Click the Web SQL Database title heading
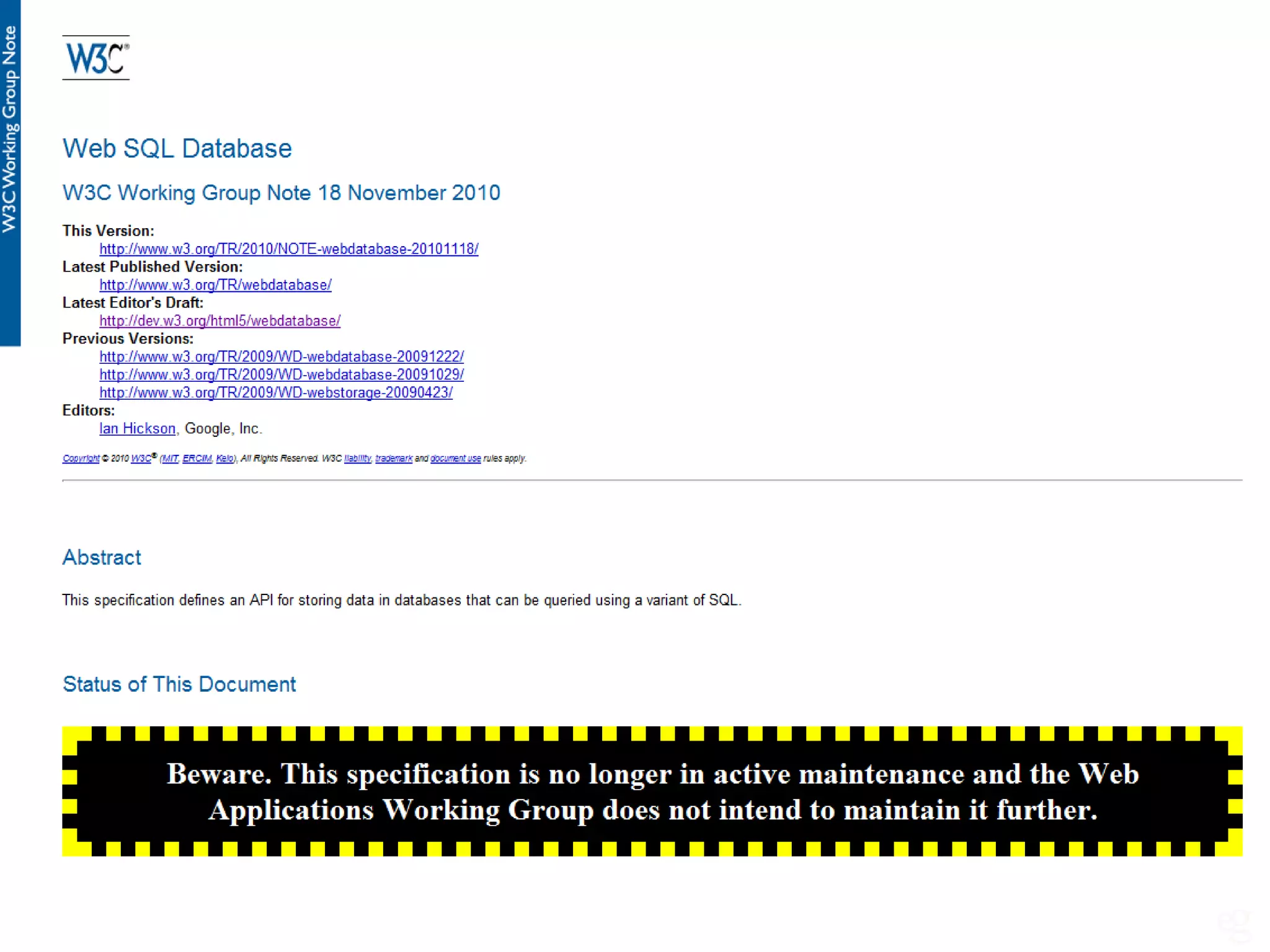The height and width of the screenshot is (952, 1270). (x=177, y=149)
